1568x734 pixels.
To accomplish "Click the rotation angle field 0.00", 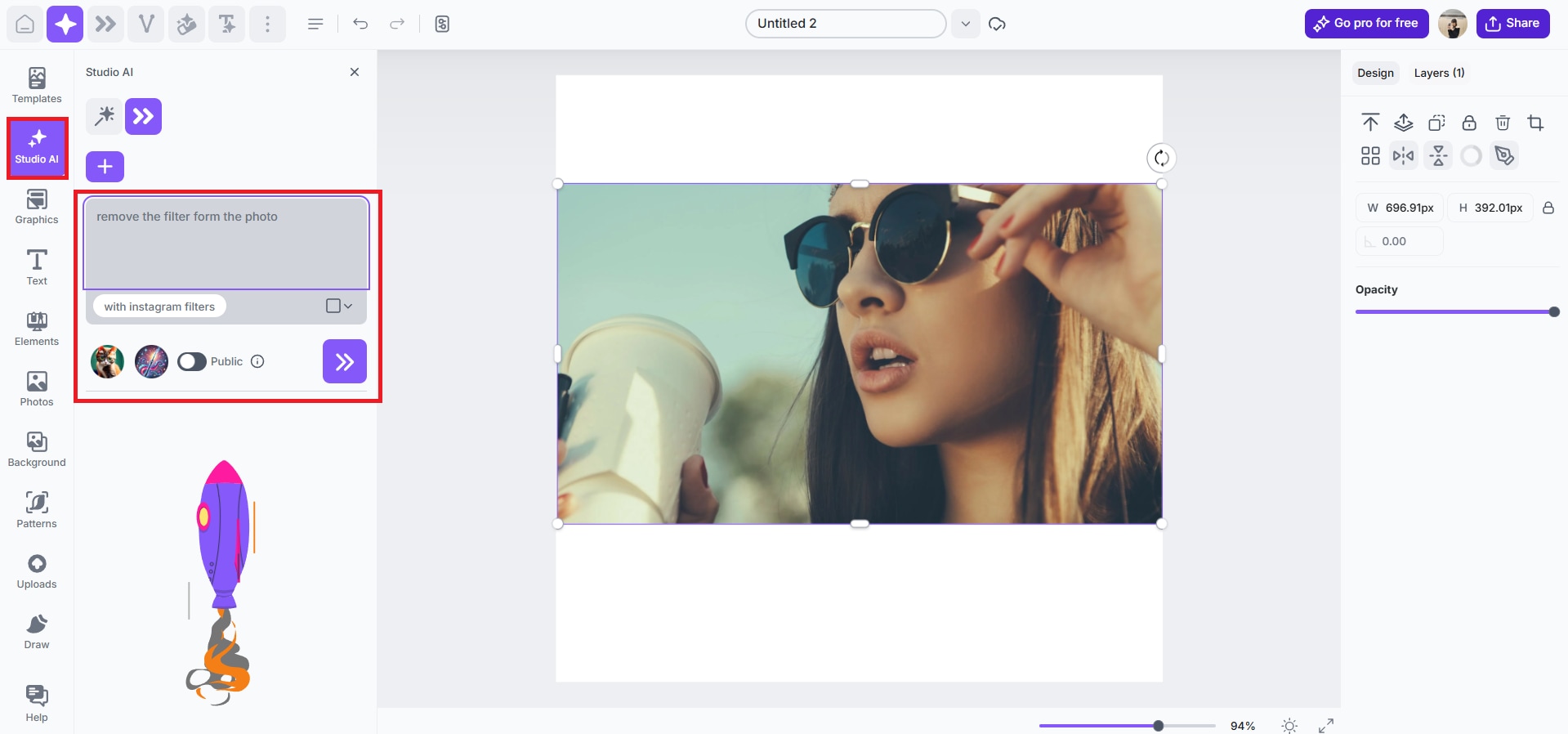I will click(1400, 241).
